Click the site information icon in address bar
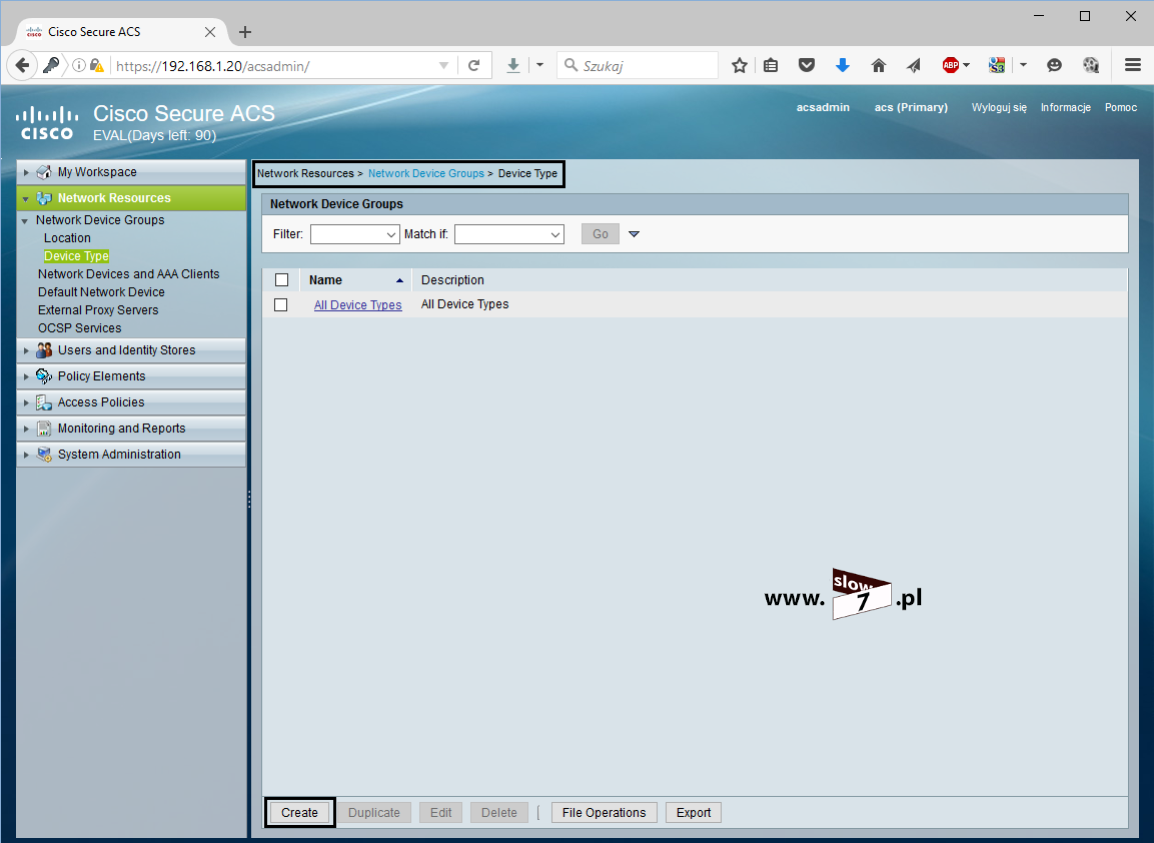Screen dimensions: 1154x843 click(78, 66)
